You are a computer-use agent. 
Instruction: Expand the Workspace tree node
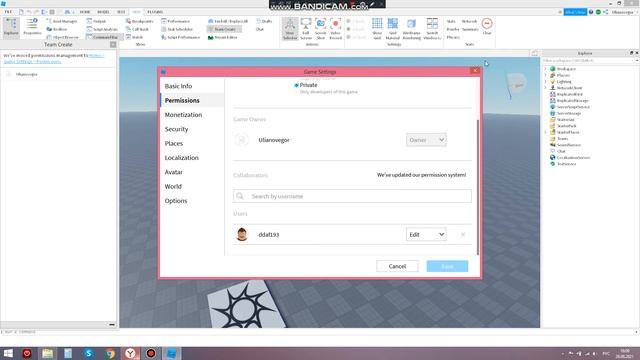pos(546,69)
